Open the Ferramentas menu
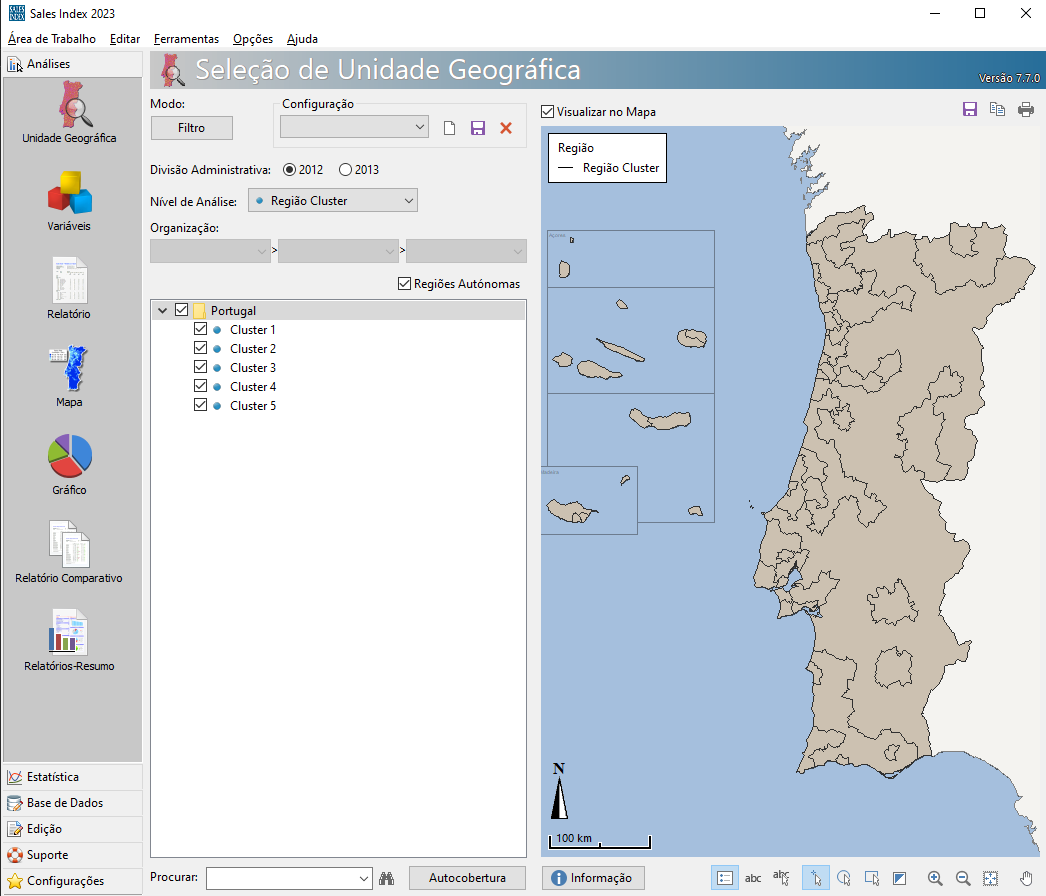 pyautogui.click(x=186, y=39)
